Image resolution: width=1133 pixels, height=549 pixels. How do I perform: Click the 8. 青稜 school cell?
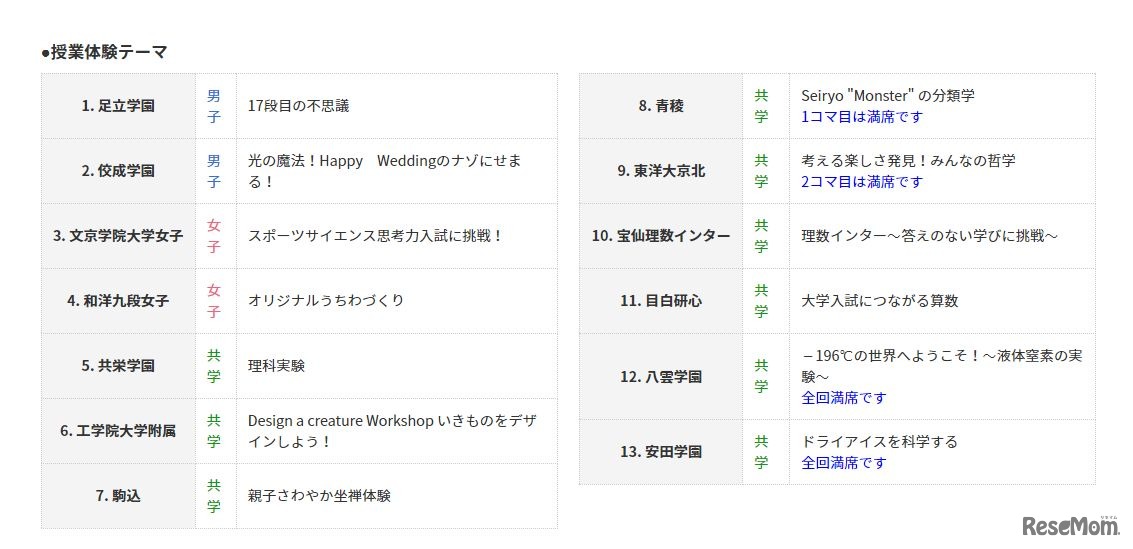tap(660, 106)
